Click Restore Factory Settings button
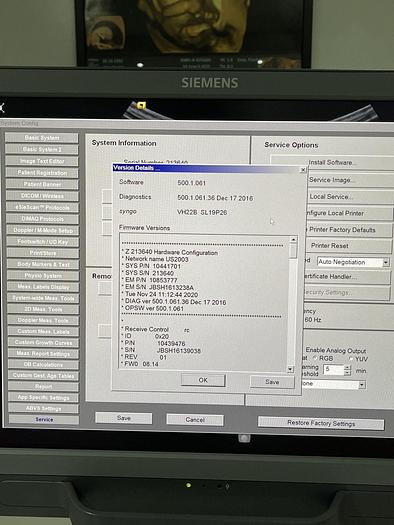Image resolution: width=394 pixels, height=525 pixels. tap(321, 424)
